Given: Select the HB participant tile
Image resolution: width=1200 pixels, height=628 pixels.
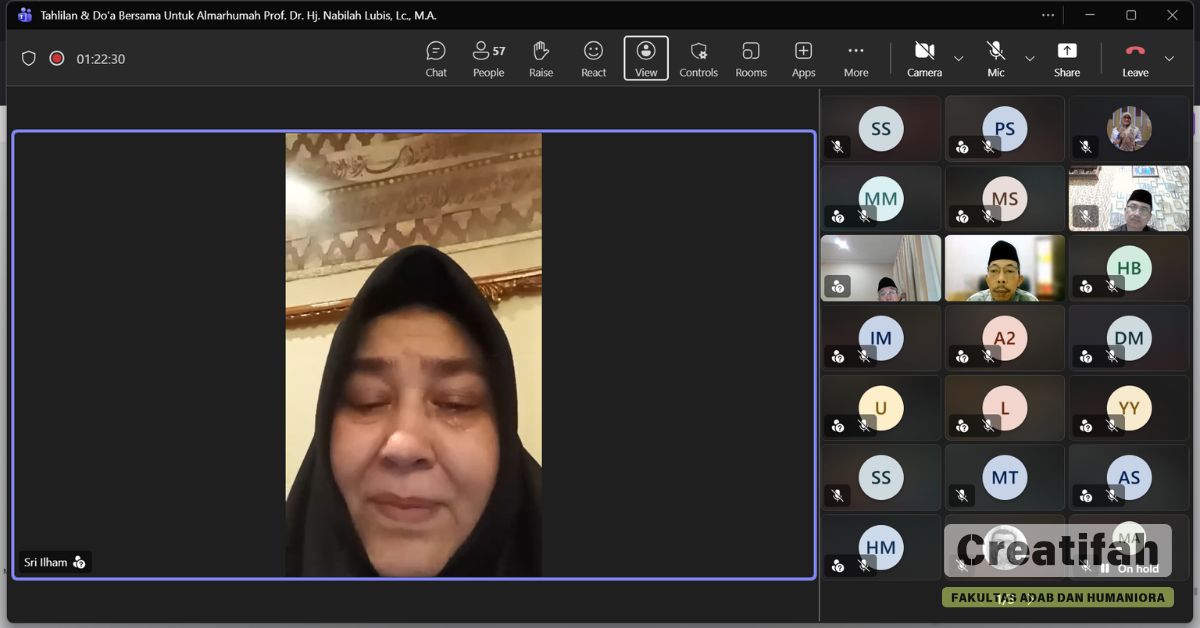Looking at the screenshot, I should pyautogui.click(x=1128, y=269).
